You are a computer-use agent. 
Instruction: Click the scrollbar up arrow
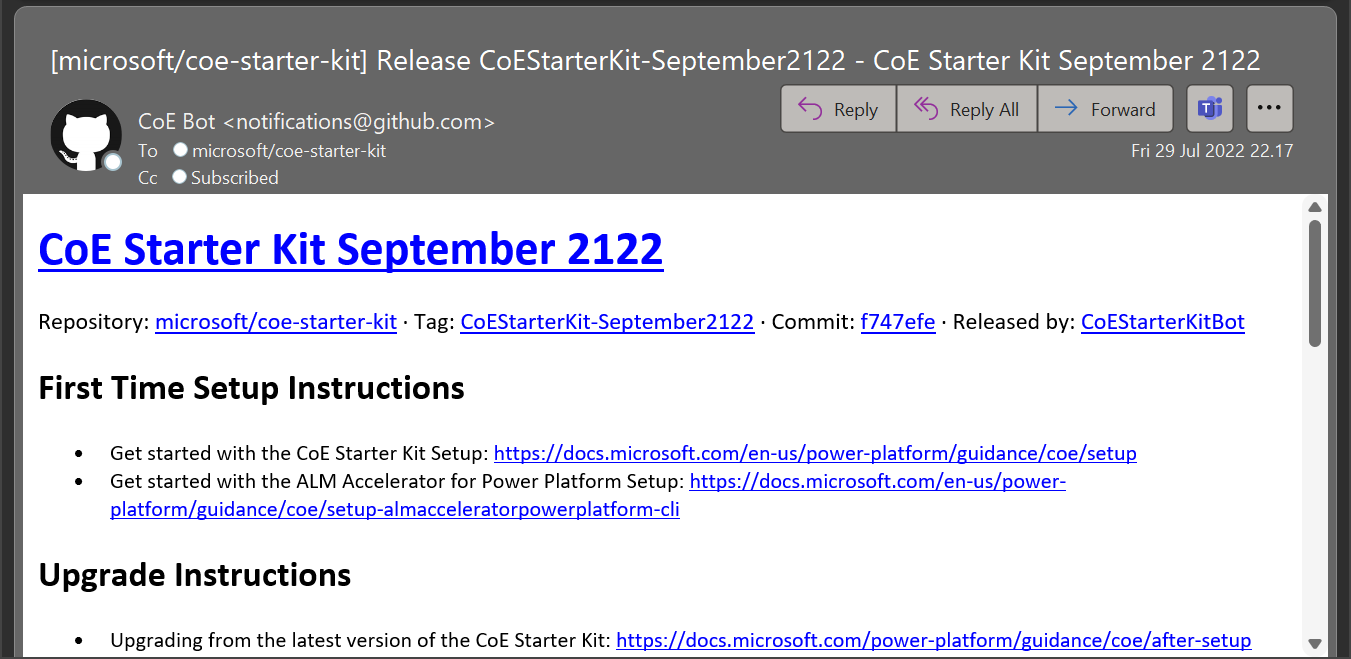[1315, 207]
